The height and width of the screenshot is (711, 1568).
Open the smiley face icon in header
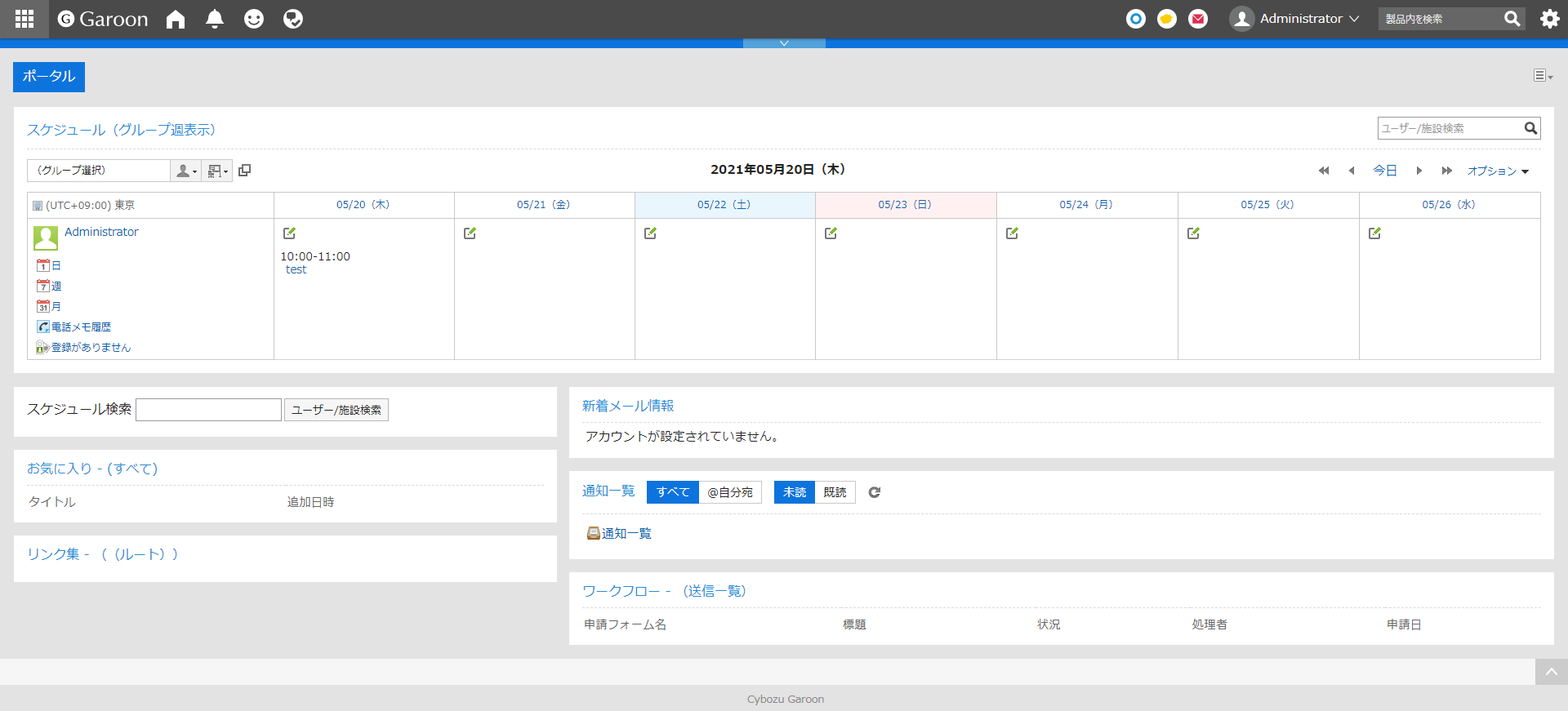click(x=254, y=19)
